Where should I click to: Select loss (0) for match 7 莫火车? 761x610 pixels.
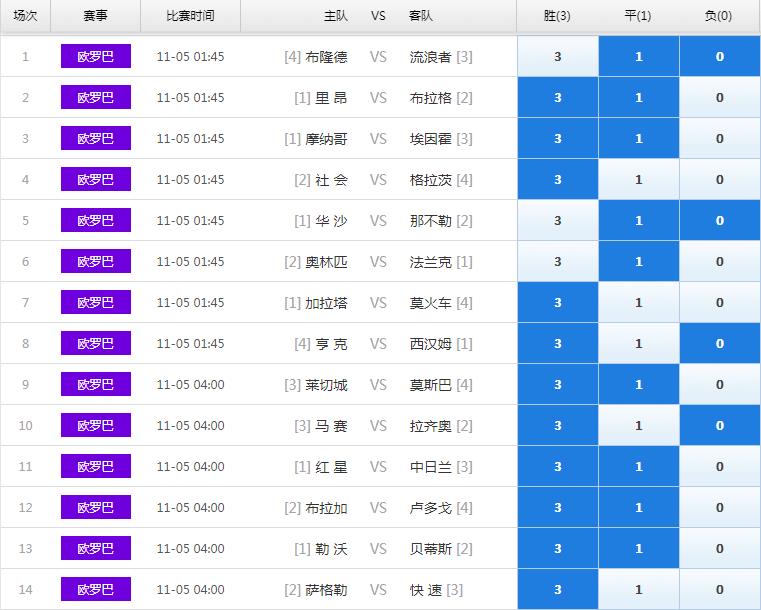coord(720,302)
